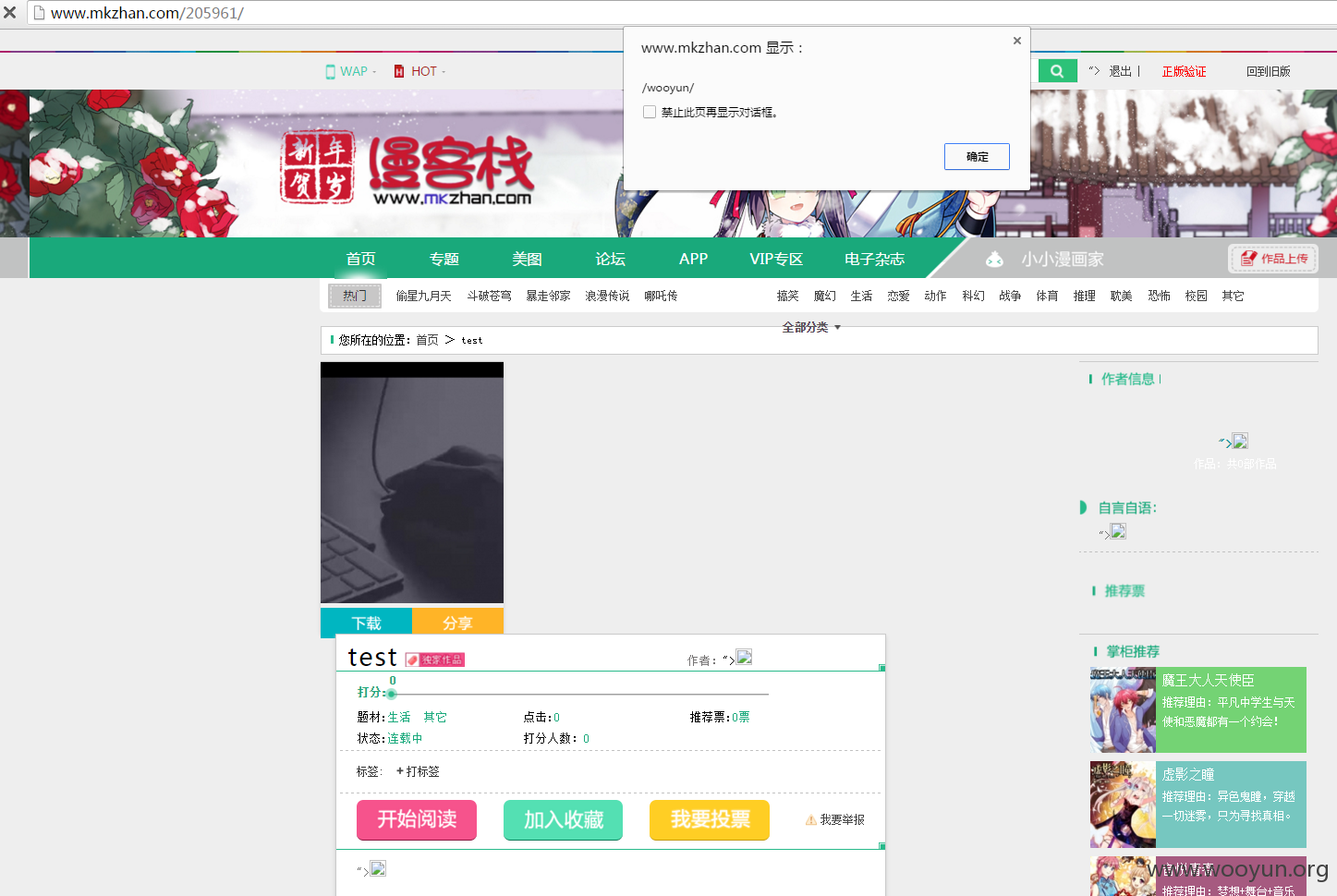Select the 科幻 genre
This screenshot has width=1337, height=896.
coord(973,296)
